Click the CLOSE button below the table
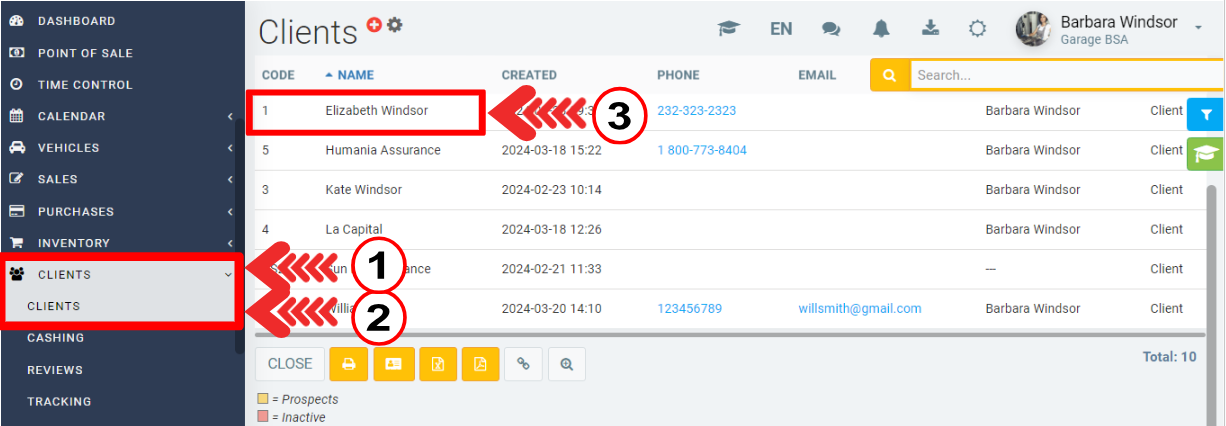Image resolution: width=1226 pixels, height=426 pixels. coord(290,364)
